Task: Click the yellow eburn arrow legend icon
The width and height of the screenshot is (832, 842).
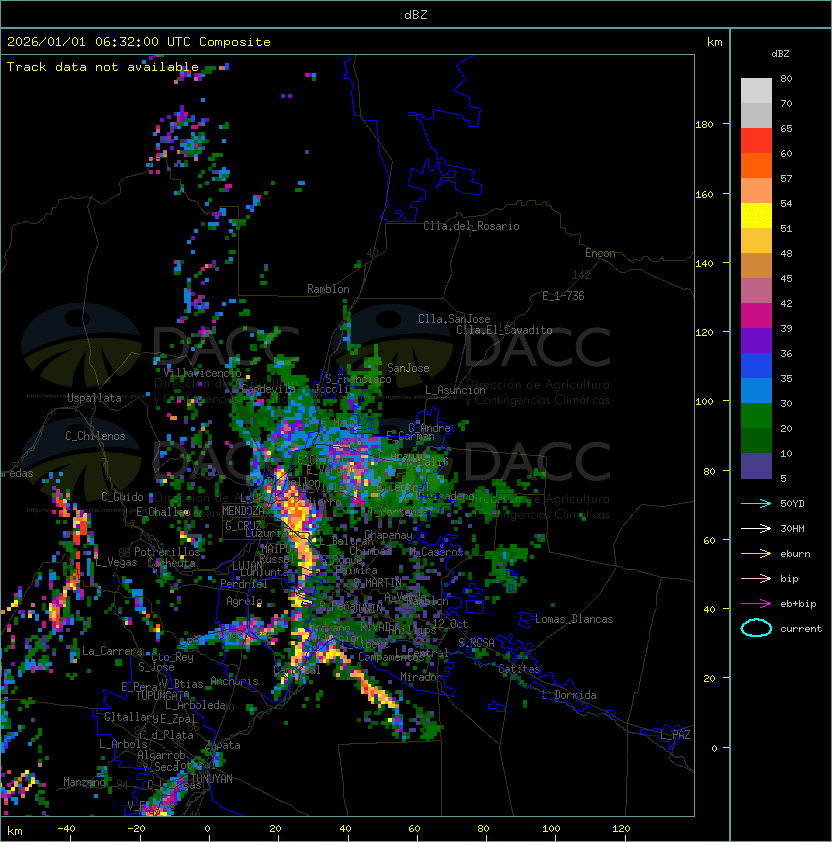Action: [756, 554]
